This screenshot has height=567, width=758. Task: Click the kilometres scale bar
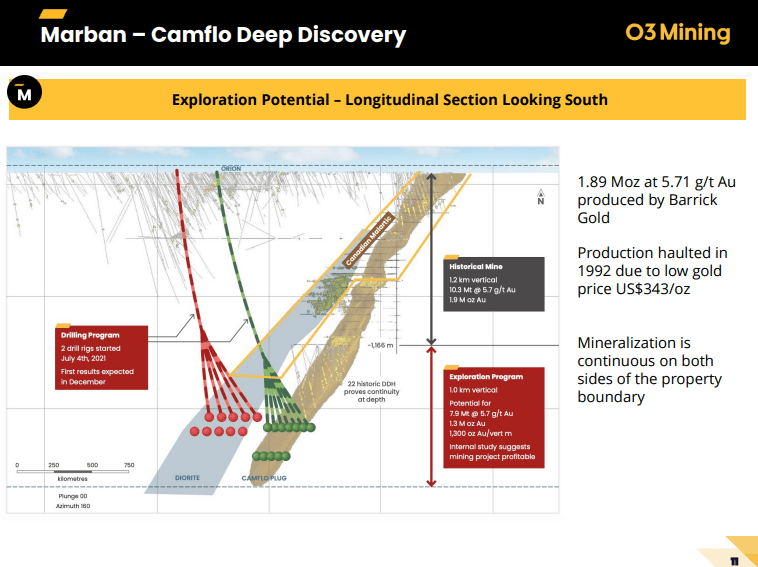(x=73, y=471)
